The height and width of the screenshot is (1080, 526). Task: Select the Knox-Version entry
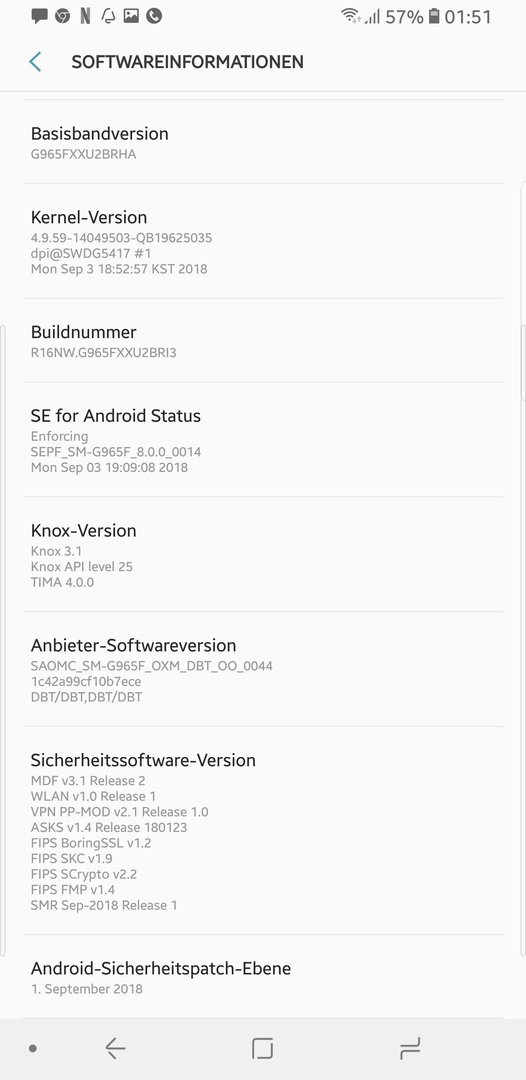click(263, 554)
